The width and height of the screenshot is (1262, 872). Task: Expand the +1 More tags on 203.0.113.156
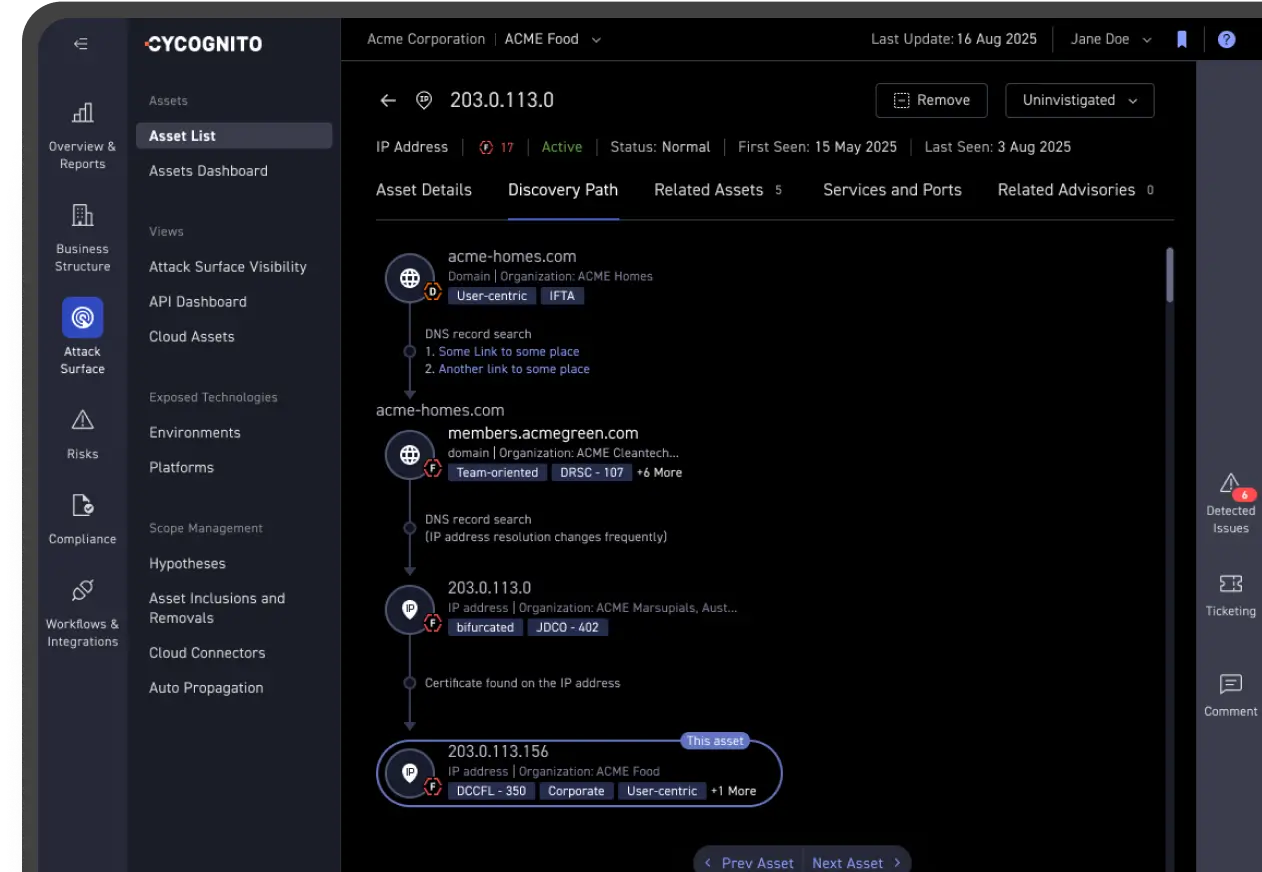pyautogui.click(x=734, y=791)
